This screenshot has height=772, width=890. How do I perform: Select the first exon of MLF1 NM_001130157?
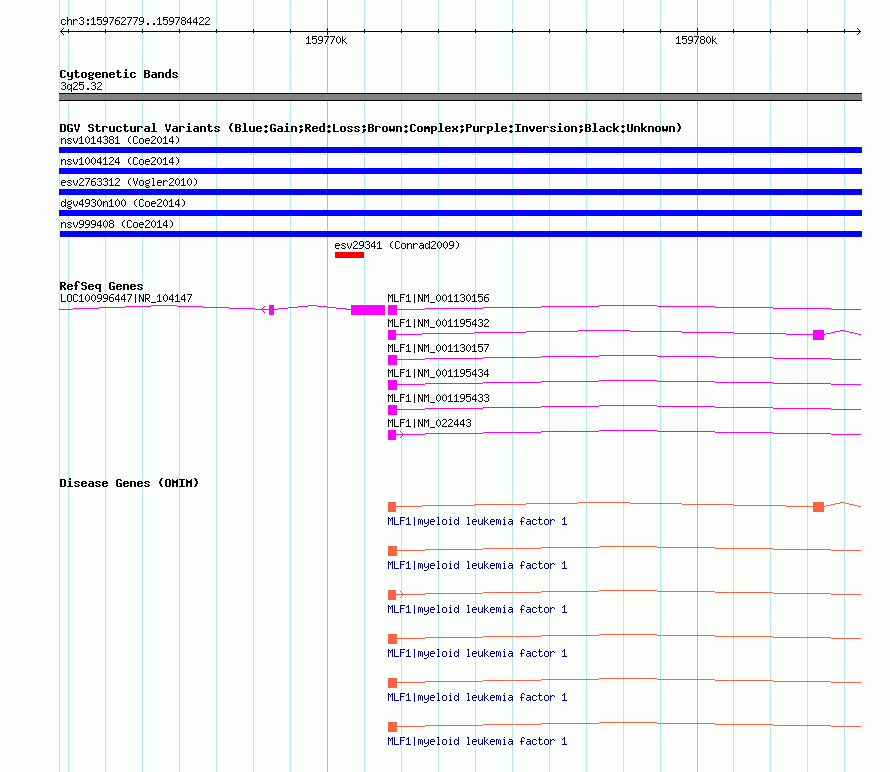point(392,360)
